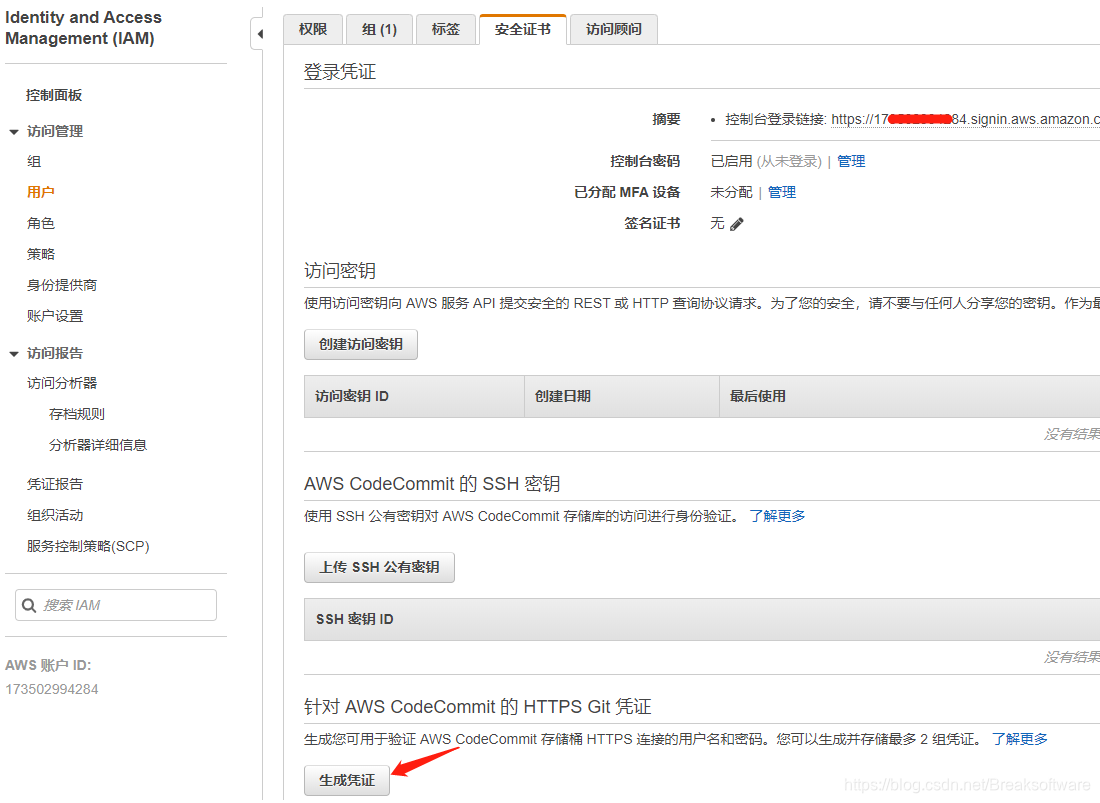Click 管理 link next to 控制台密码
The width and height of the screenshot is (1100, 803).
tap(851, 161)
